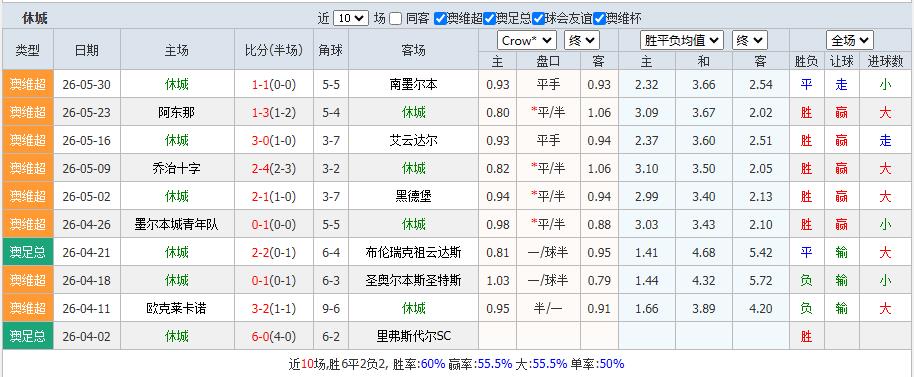Click the score 3-2(1-1) at 欧克莱卡诺
The height and width of the screenshot is (377, 914).
tap(274, 308)
